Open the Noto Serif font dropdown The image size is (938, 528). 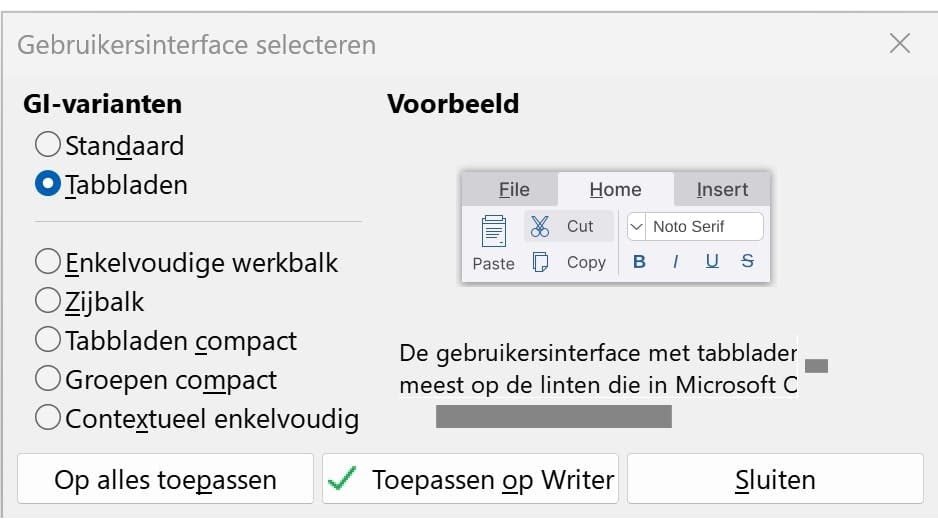tap(637, 227)
